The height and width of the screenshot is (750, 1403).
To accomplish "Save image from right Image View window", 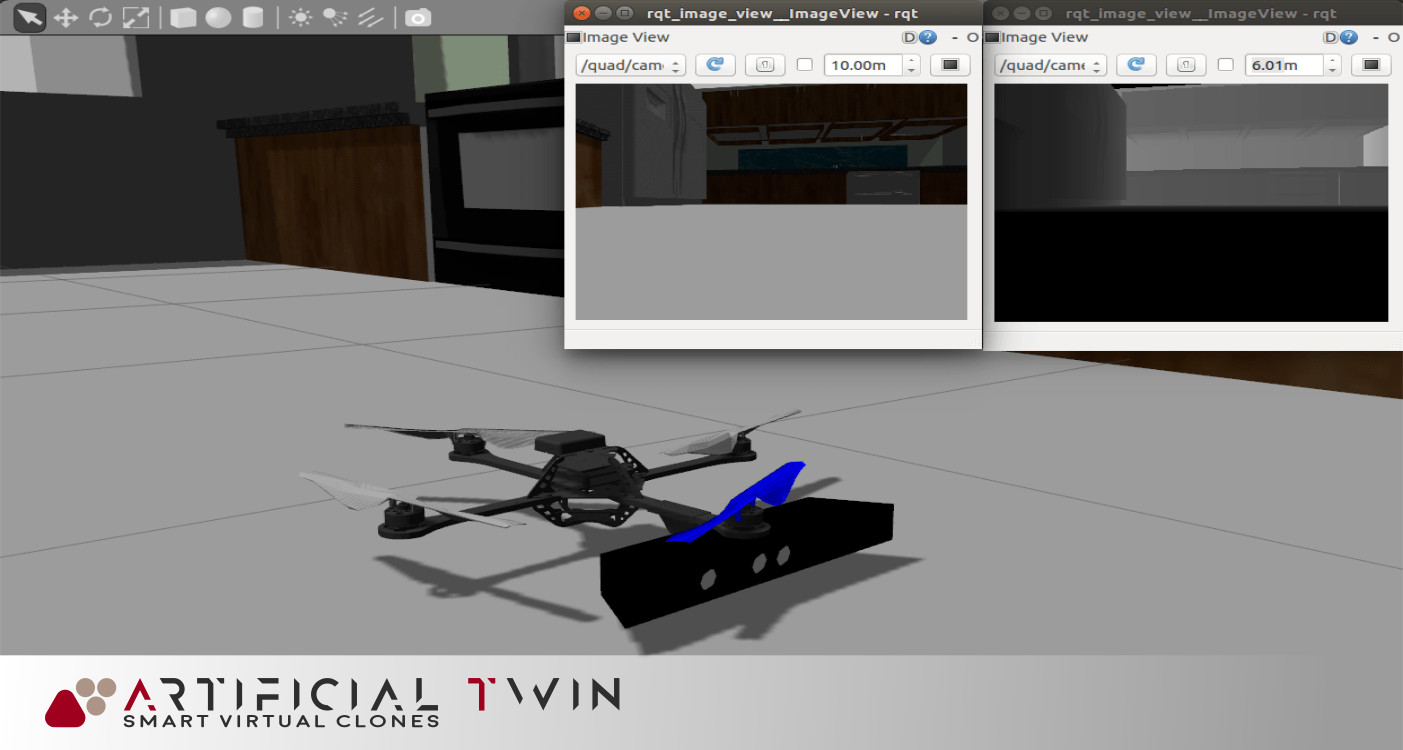I will pos(1371,65).
